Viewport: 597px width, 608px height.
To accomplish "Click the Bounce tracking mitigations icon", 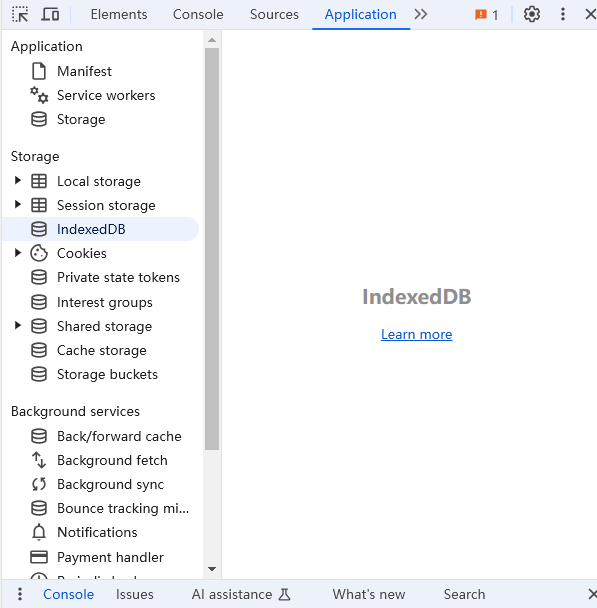I will coord(39,508).
